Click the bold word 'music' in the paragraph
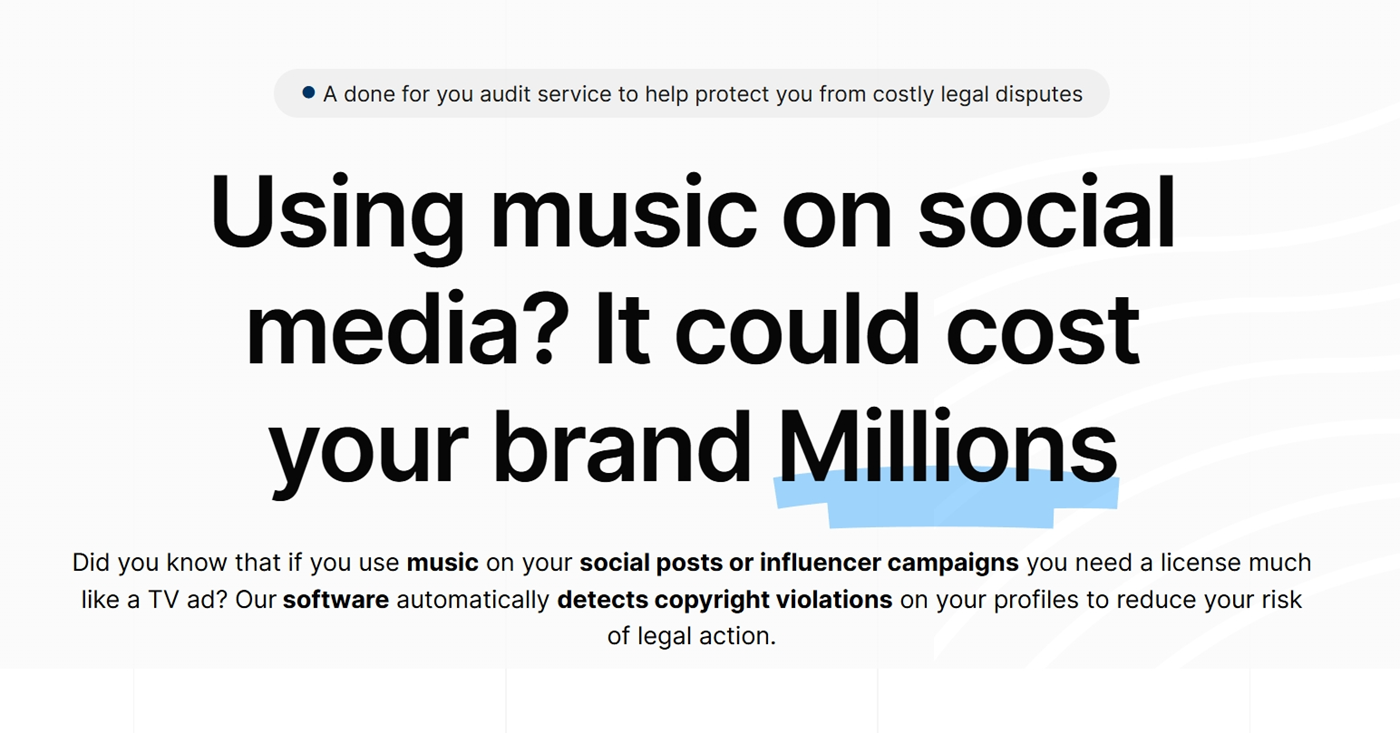The image size is (1400, 733). pos(443,563)
